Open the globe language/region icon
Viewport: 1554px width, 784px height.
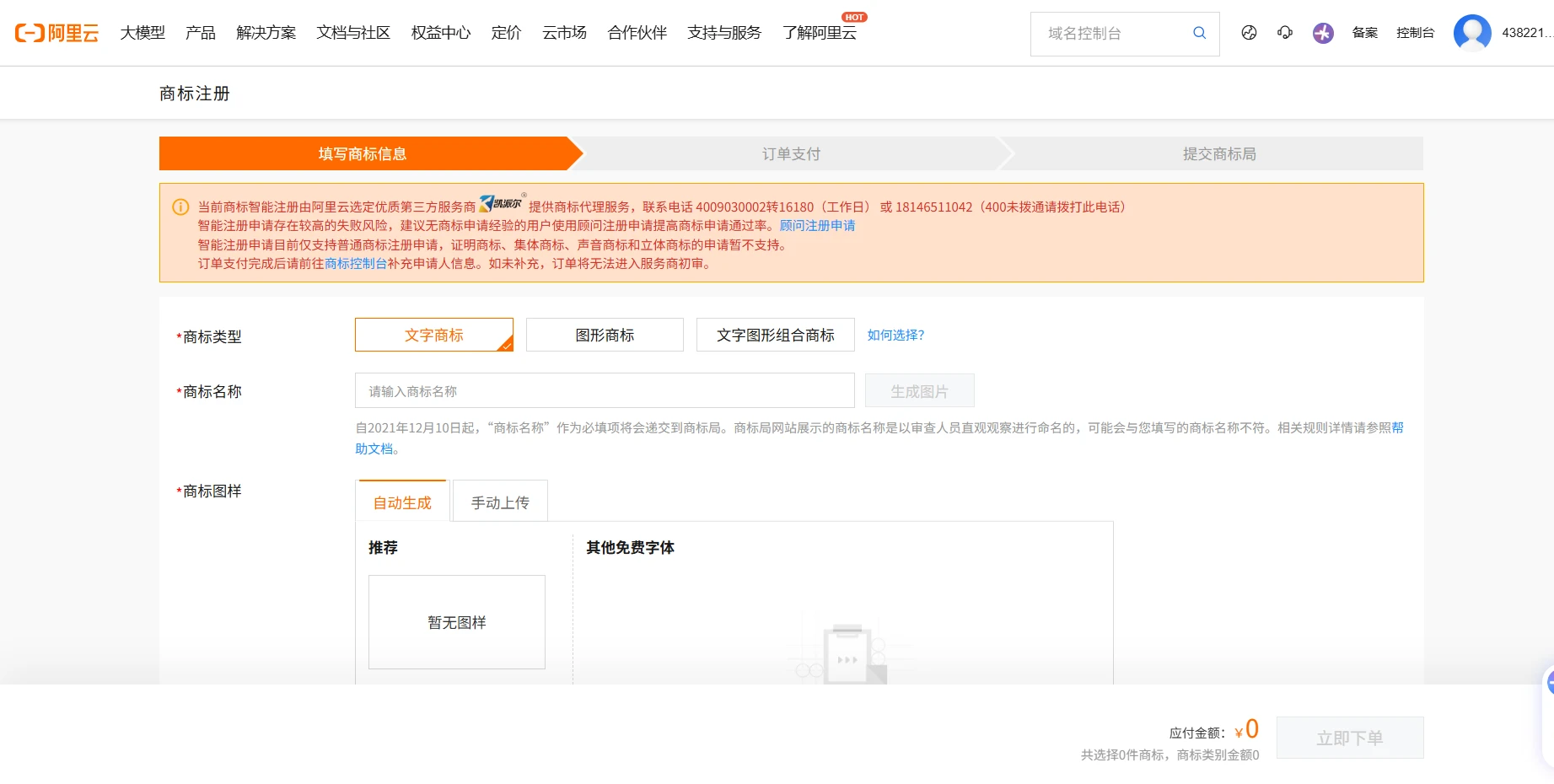point(1249,33)
